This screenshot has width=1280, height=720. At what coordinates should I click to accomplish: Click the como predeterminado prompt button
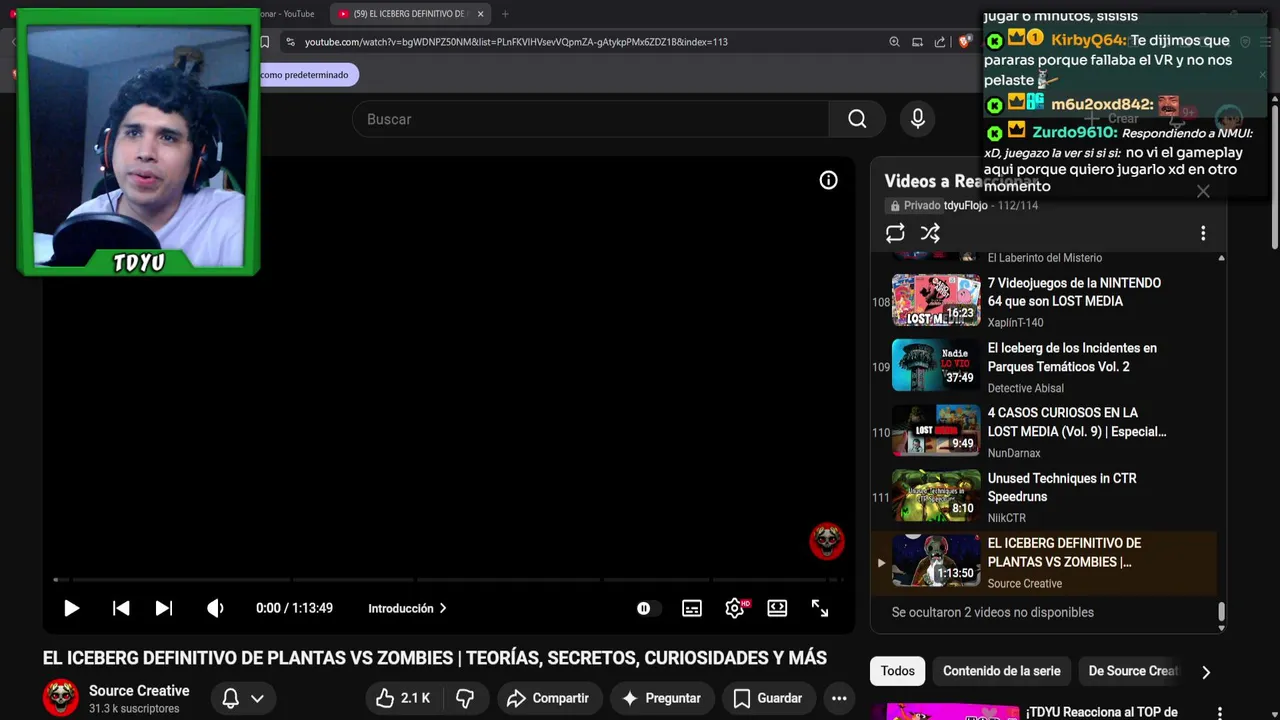click(x=304, y=75)
